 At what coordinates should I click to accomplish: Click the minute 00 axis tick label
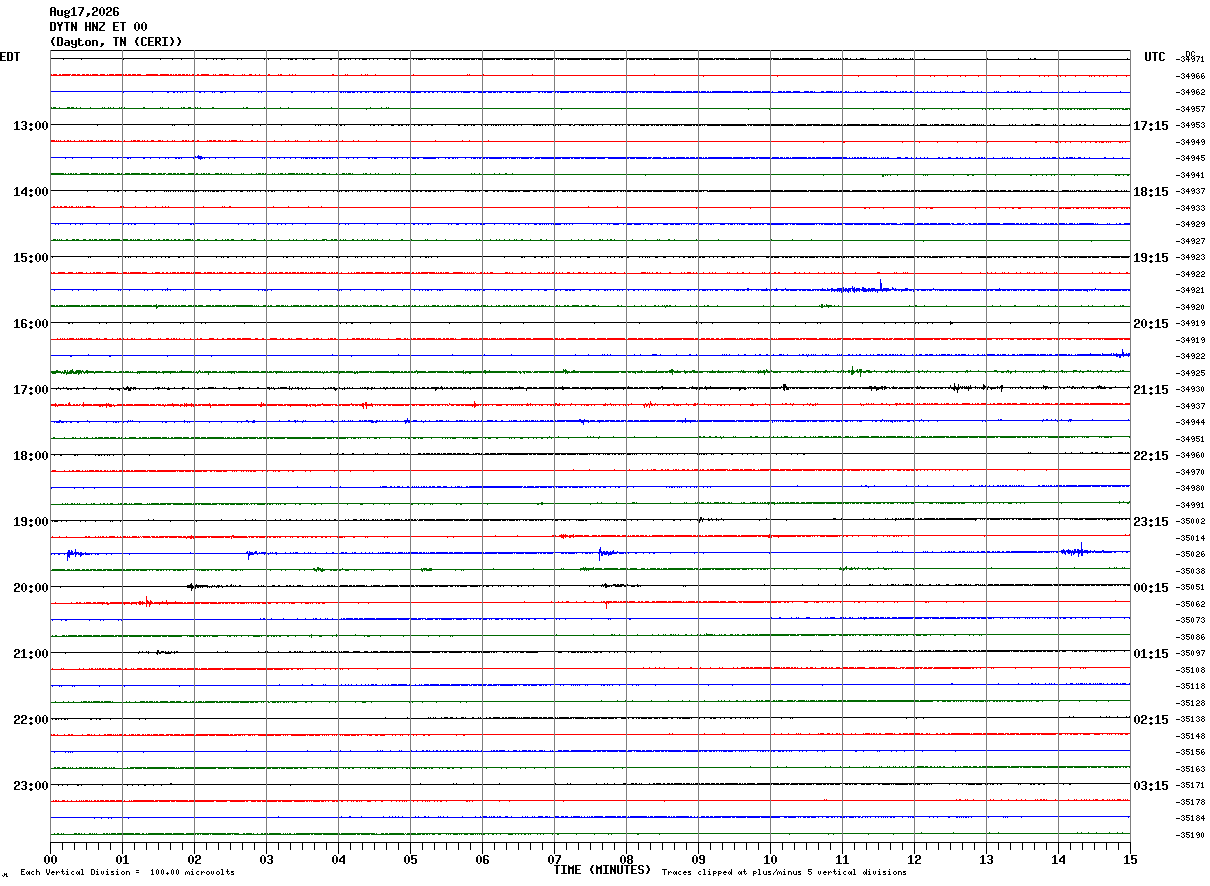click(x=50, y=859)
